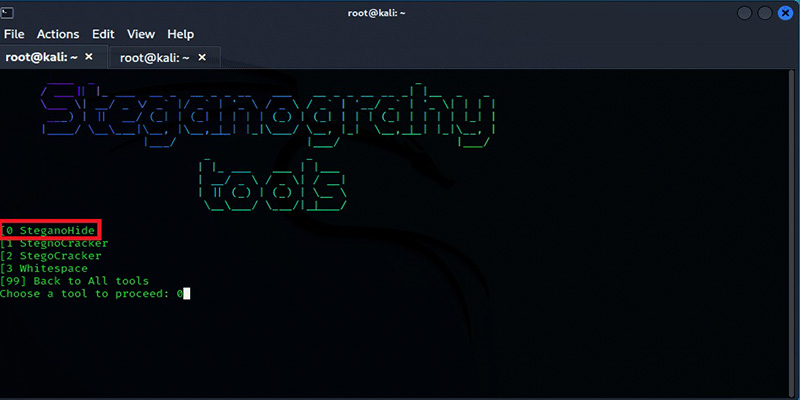Click the '[0 SteganoHide' menu line
800x400 pixels.
click(47, 231)
